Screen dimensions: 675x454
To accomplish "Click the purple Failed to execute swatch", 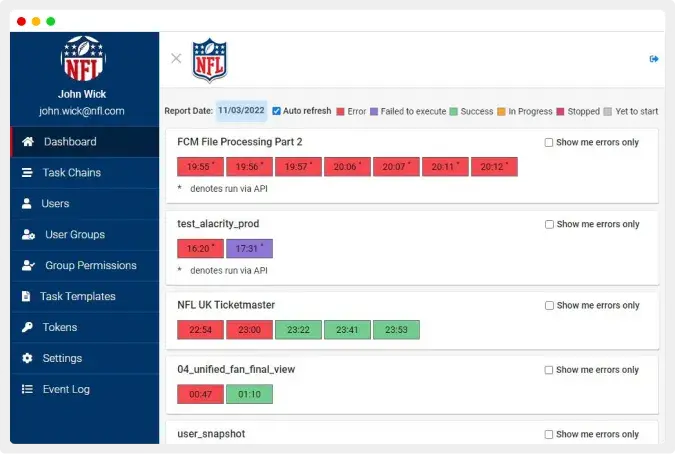I will [x=374, y=112].
